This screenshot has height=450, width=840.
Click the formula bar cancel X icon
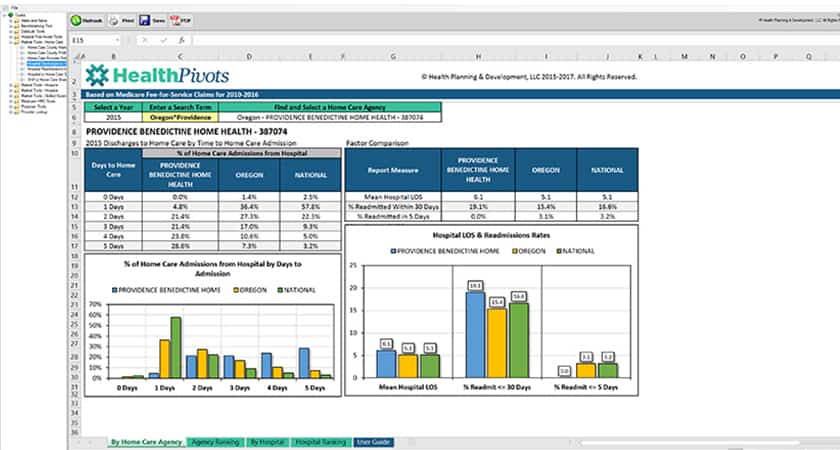coord(145,40)
